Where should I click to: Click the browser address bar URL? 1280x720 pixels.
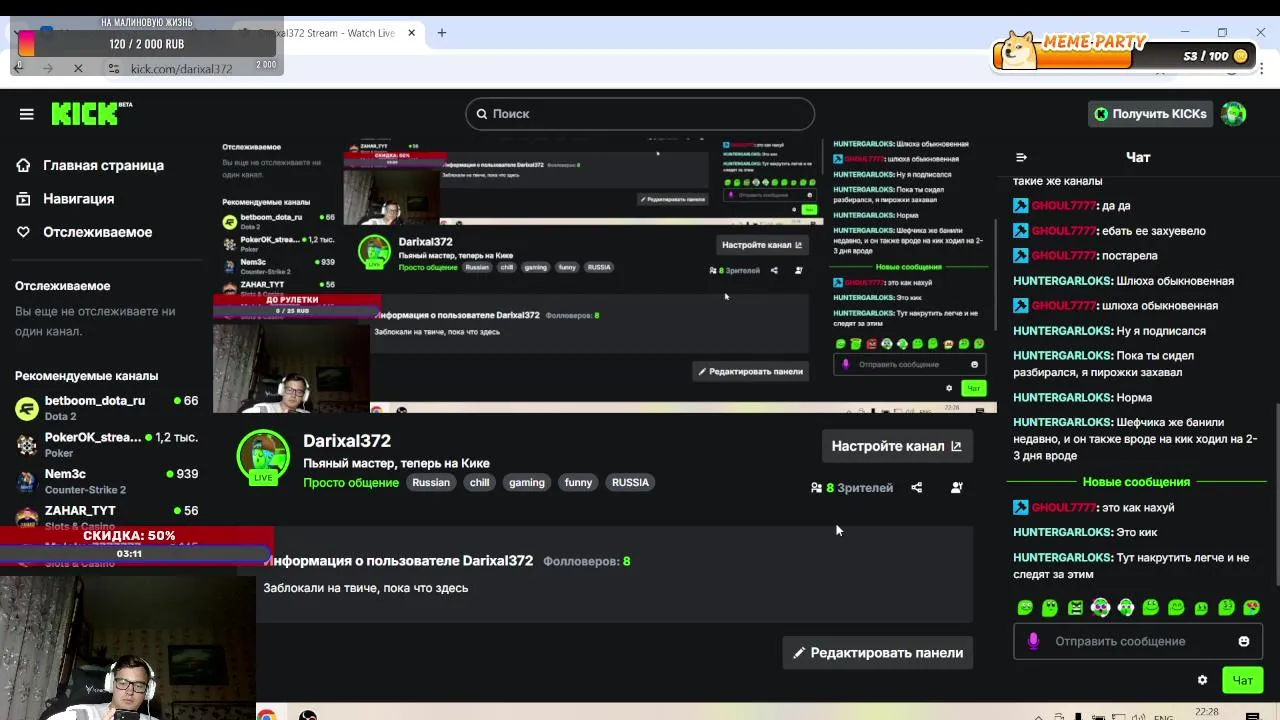181,69
